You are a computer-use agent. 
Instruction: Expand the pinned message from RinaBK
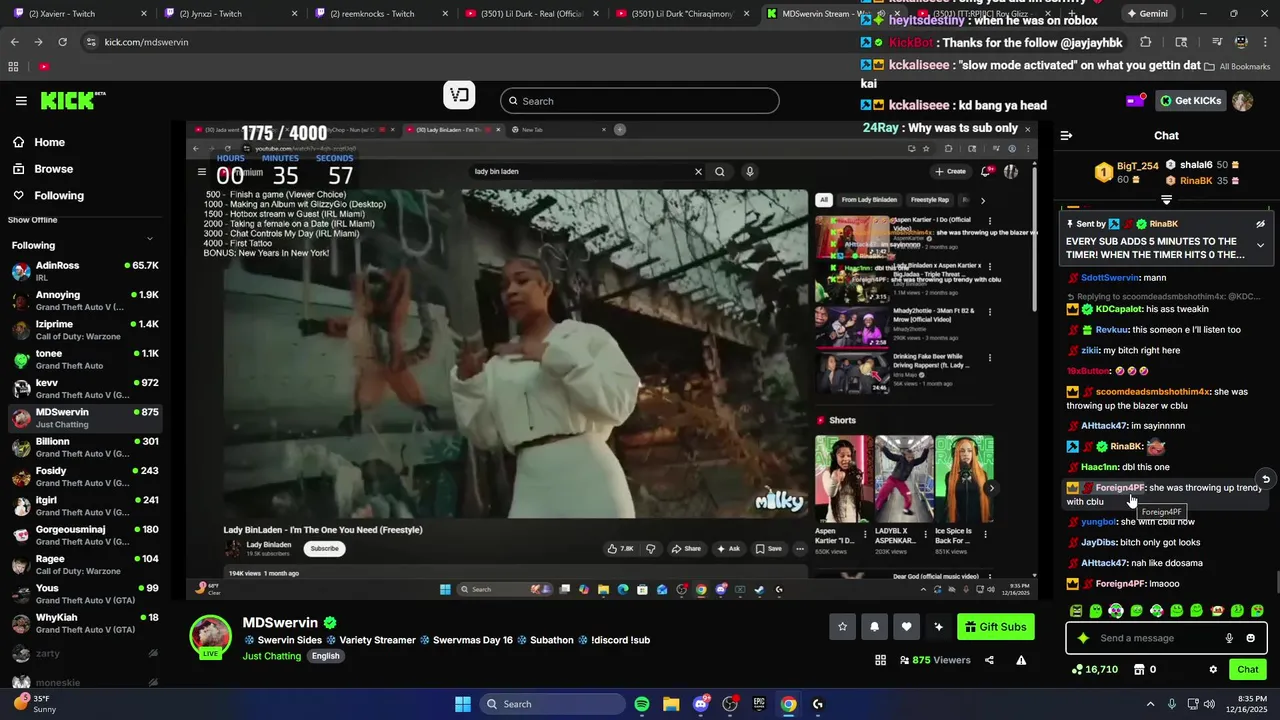(1260, 245)
